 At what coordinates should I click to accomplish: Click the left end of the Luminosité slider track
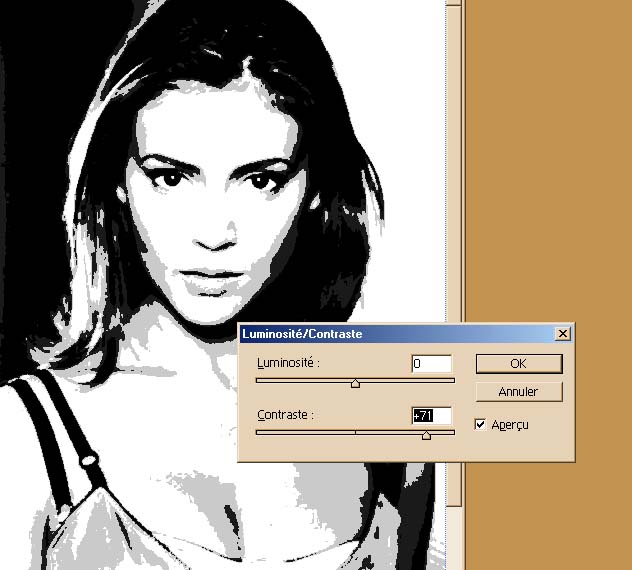[x=259, y=380]
